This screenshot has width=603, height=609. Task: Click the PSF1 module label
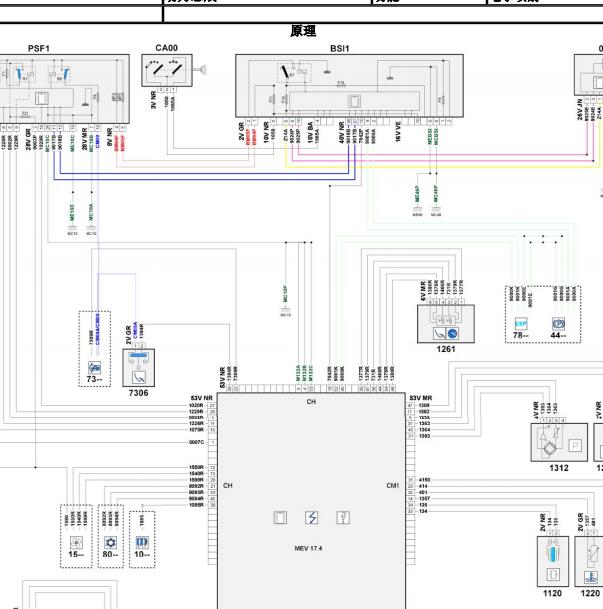click(x=39, y=49)
